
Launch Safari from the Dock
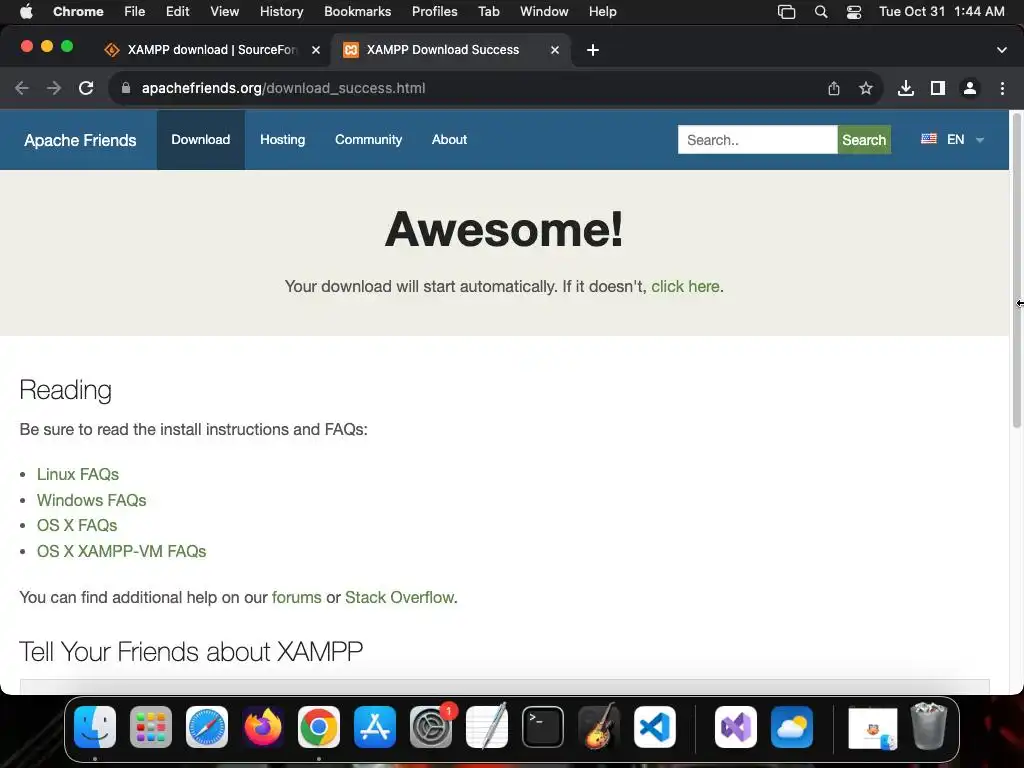tap(207, 727)
